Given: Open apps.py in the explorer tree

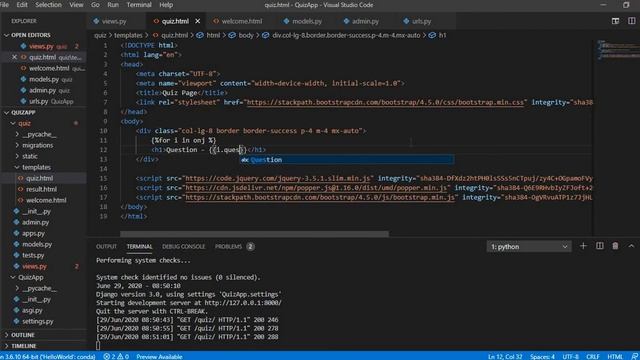Looking at the screenshot, I should tap(33, 233).
